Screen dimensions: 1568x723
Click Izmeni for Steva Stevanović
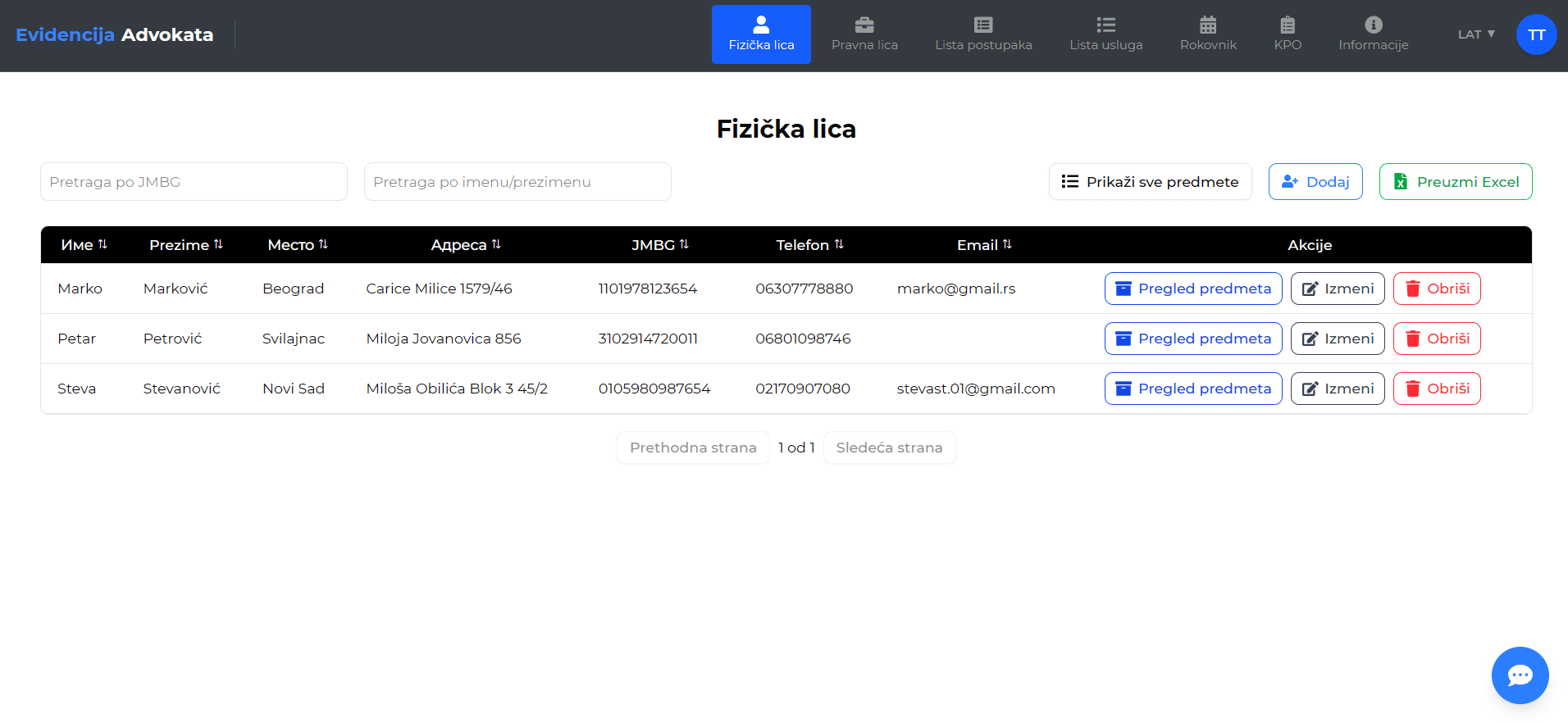click(x=1338, y=389)
